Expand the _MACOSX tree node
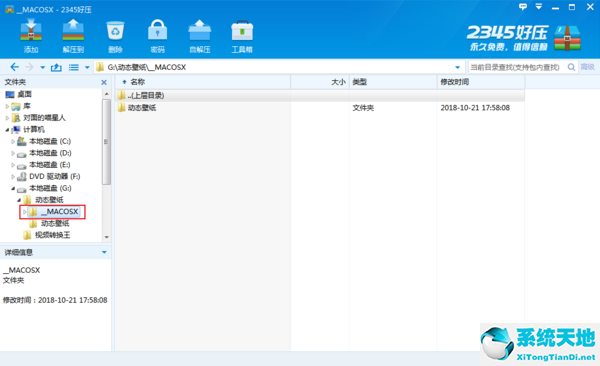The height and width of the screenshot is (366, 600). point(24,212)
